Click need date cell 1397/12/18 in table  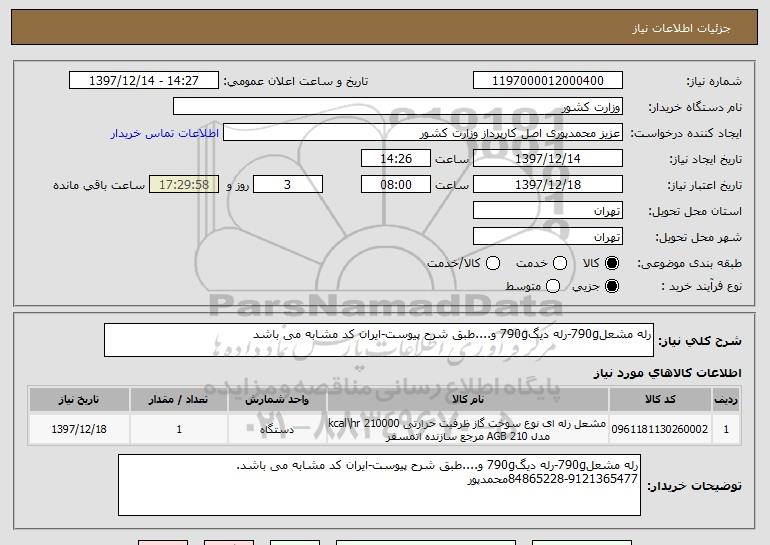tap(79, 430)
